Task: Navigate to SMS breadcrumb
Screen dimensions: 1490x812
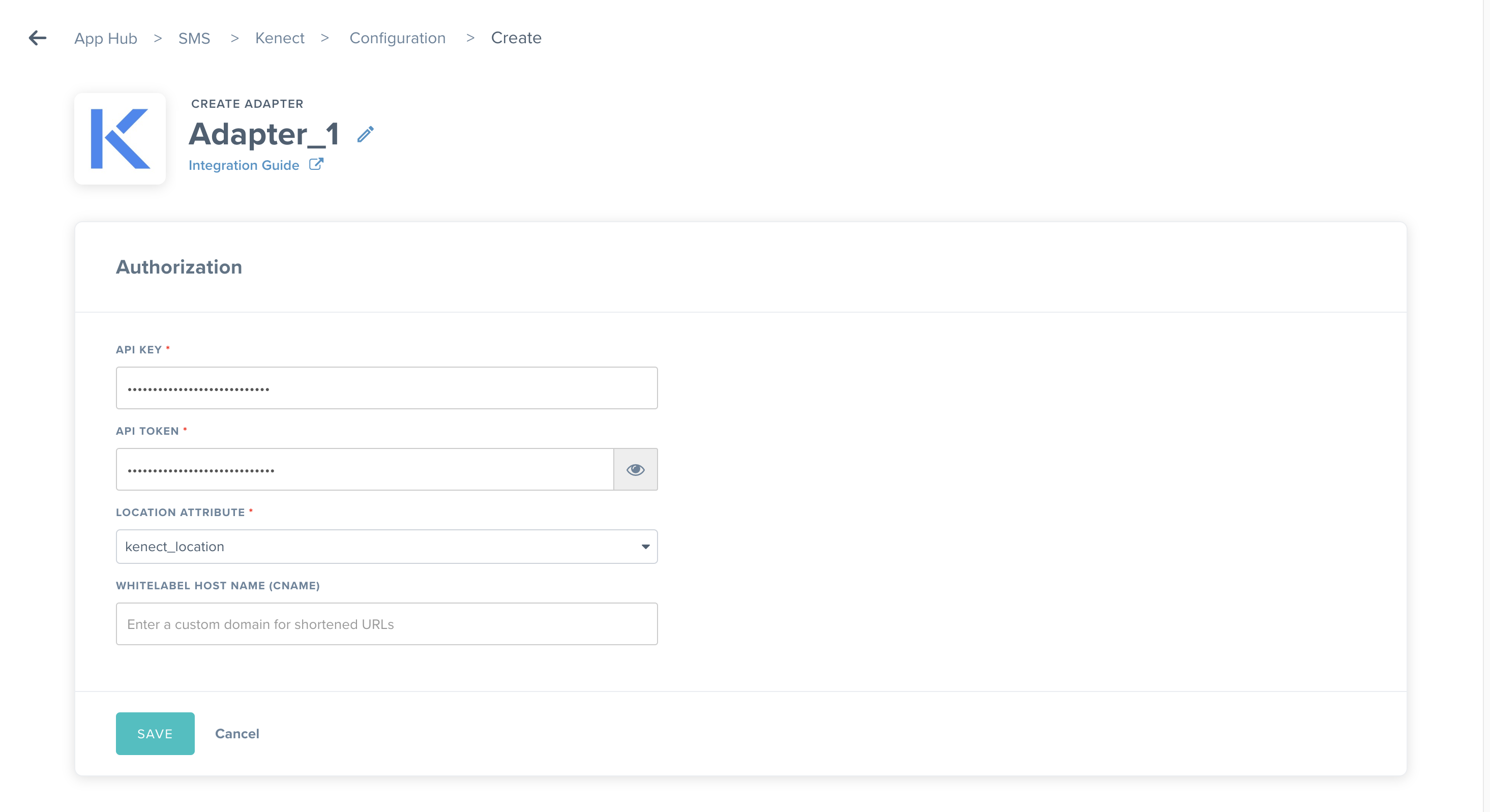Action: (x=194, y=38)
